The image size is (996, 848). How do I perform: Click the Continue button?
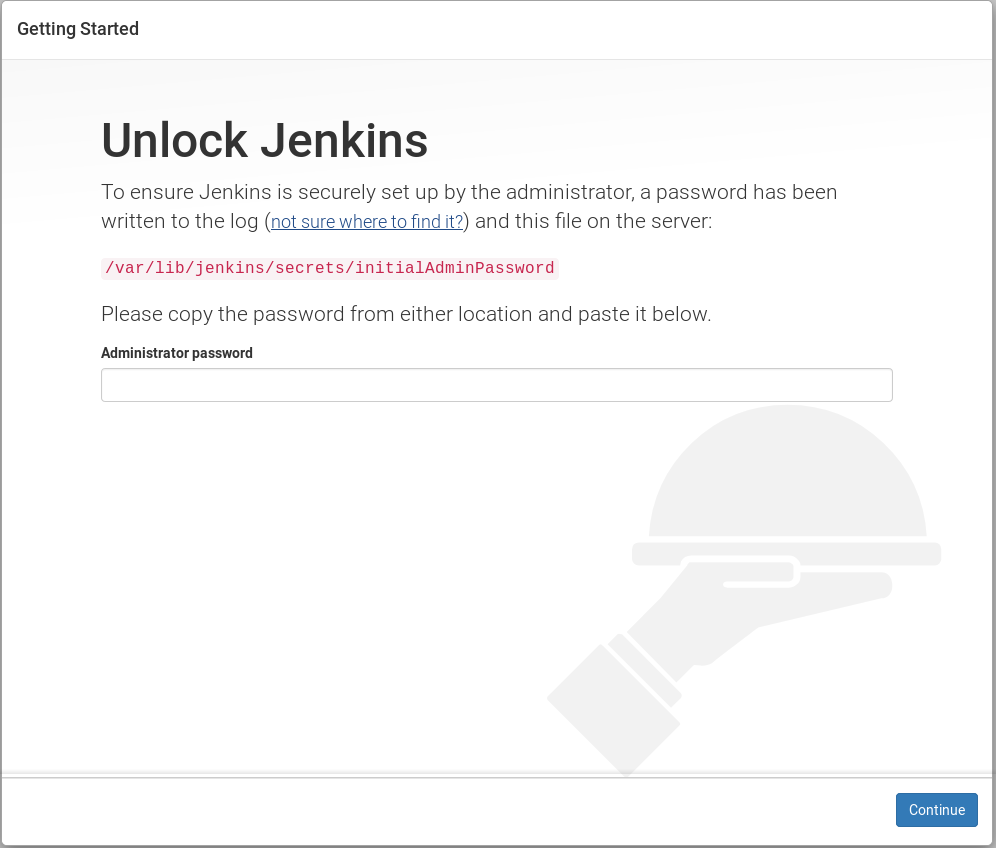936,809
